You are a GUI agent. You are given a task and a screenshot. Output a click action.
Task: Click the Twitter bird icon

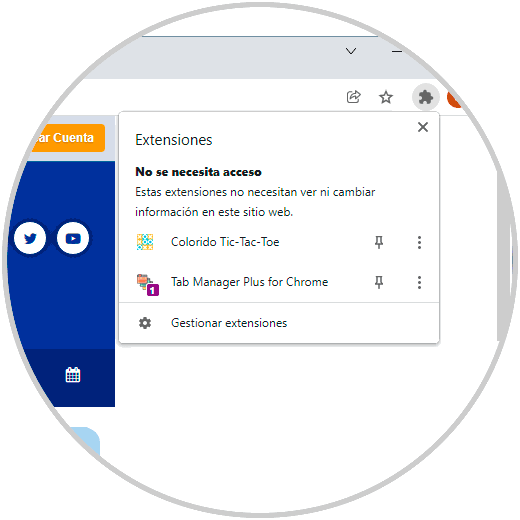click(x=30, y=238)
